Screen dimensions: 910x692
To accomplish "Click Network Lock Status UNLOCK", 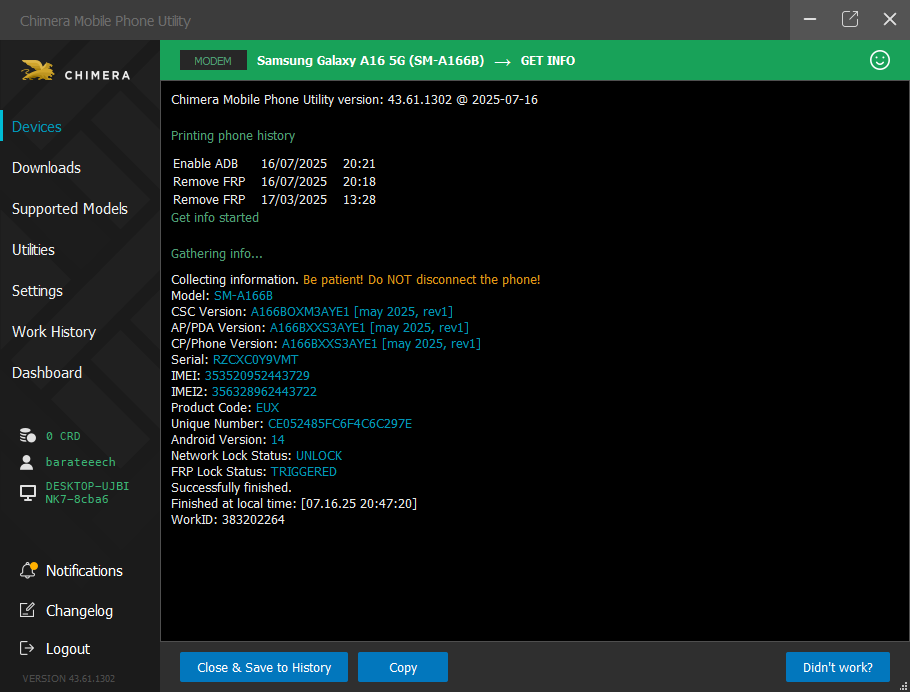I will pyautogui.click(x=319, y=456).
